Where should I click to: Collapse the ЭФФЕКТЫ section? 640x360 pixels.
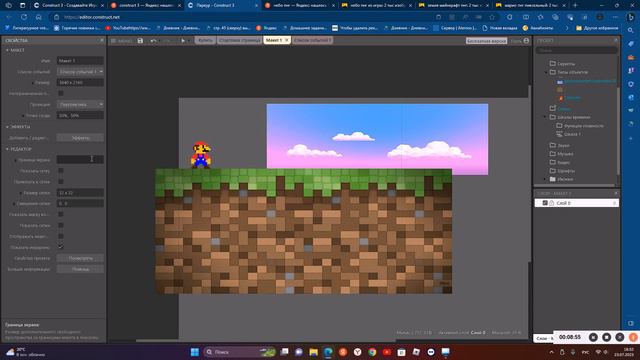click(7, 127)
